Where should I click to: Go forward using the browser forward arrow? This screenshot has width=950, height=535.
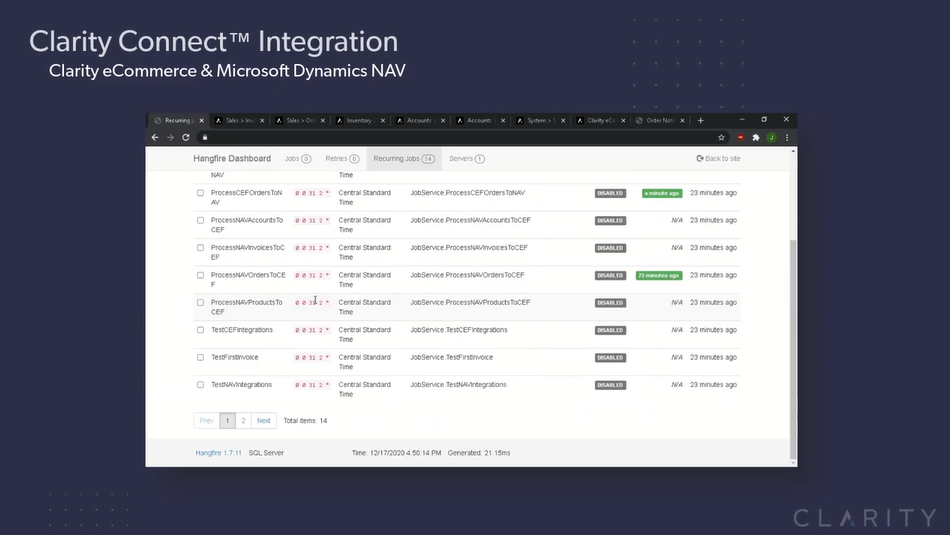tap(170, 138)
